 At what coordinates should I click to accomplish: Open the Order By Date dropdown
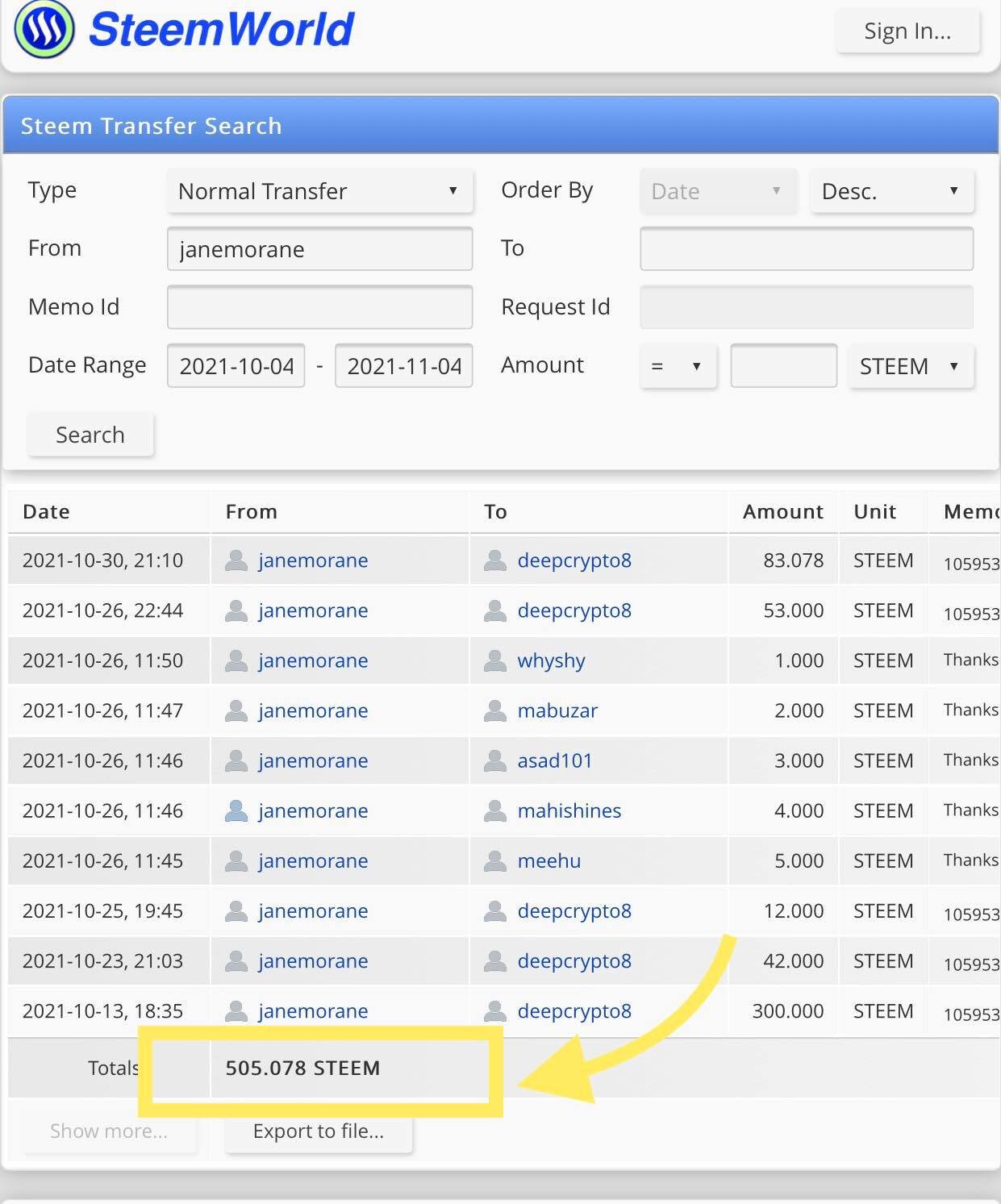coord(718,191)
